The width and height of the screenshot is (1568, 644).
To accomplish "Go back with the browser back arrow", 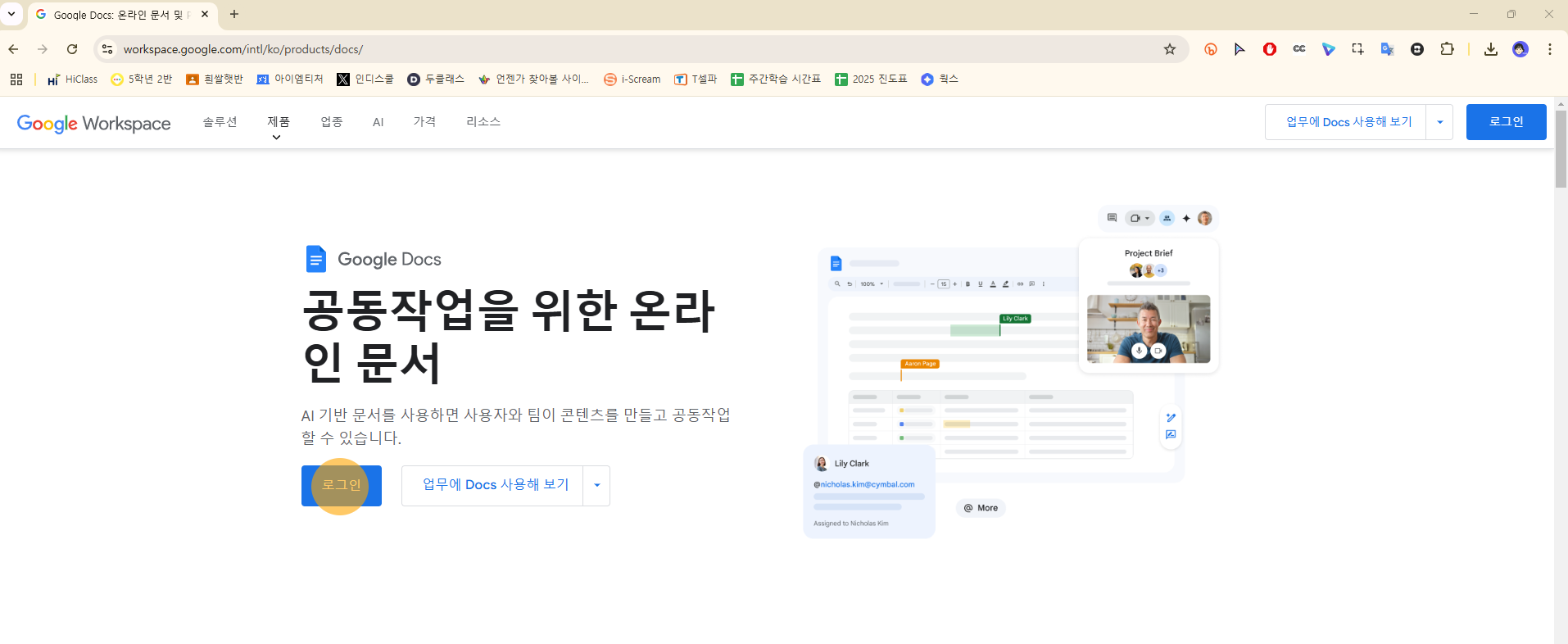I will click(14, 49).
